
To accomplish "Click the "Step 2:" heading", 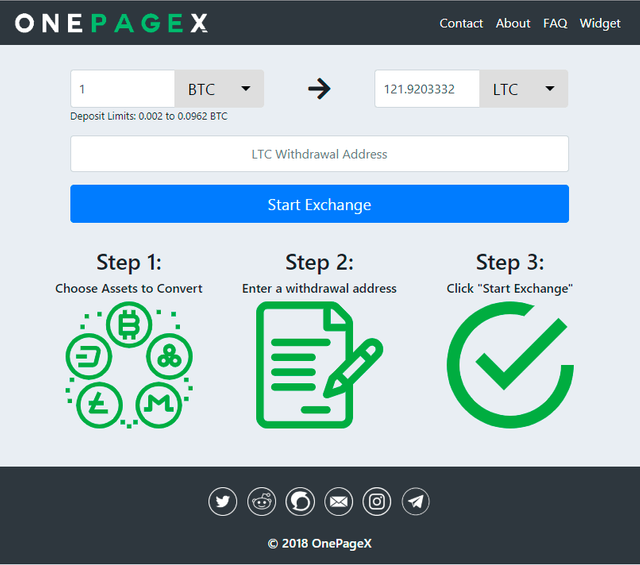I will click(320, 262).
